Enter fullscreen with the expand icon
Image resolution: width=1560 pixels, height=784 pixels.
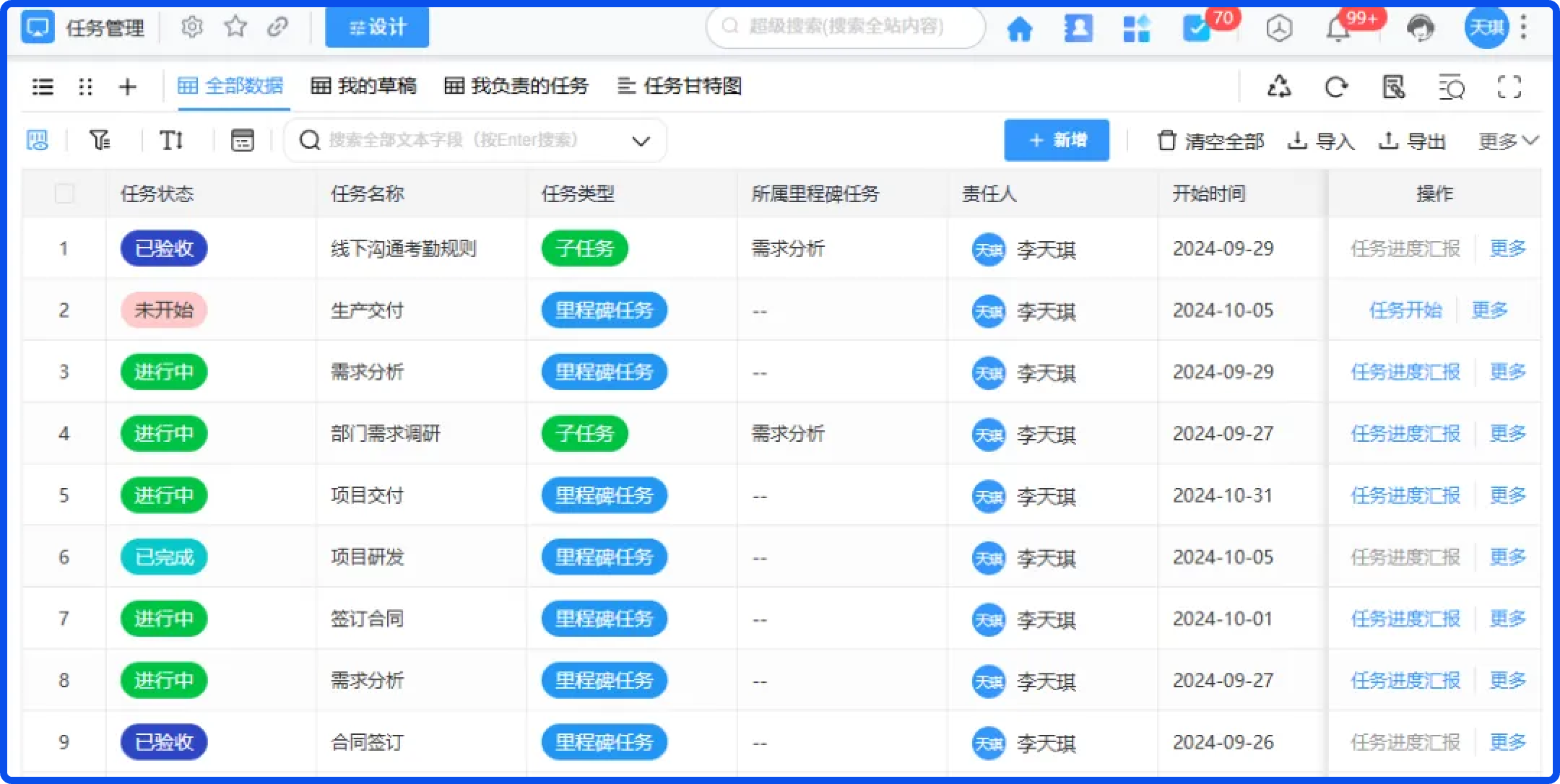1509,87
